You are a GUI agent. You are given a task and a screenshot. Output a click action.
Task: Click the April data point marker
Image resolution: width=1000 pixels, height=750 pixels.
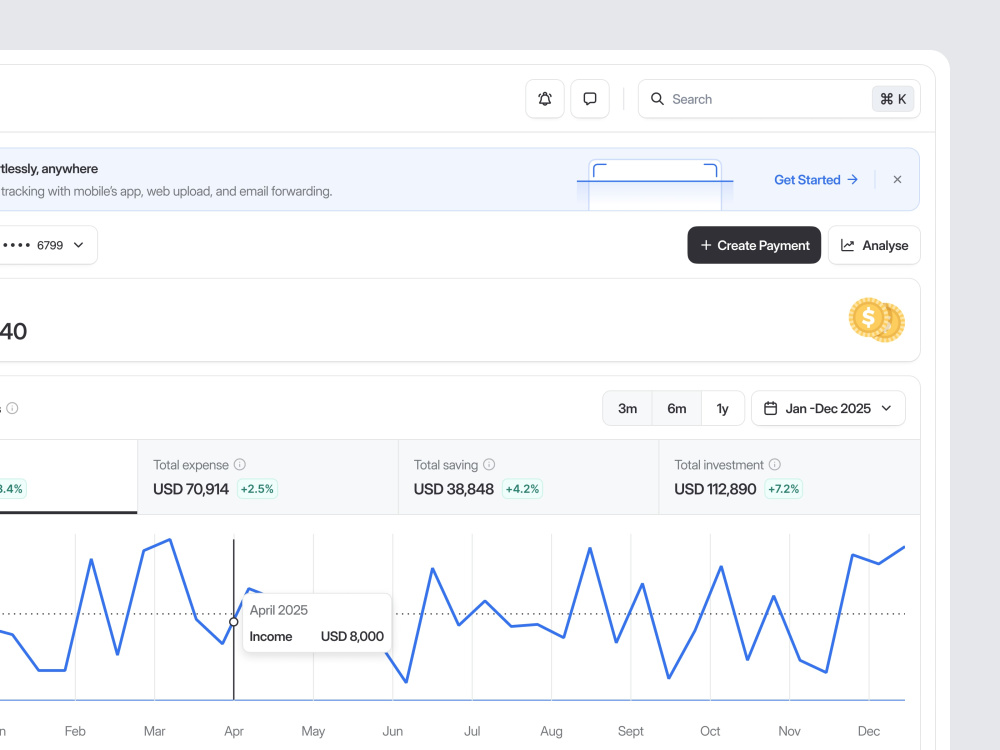click(233, 622)
